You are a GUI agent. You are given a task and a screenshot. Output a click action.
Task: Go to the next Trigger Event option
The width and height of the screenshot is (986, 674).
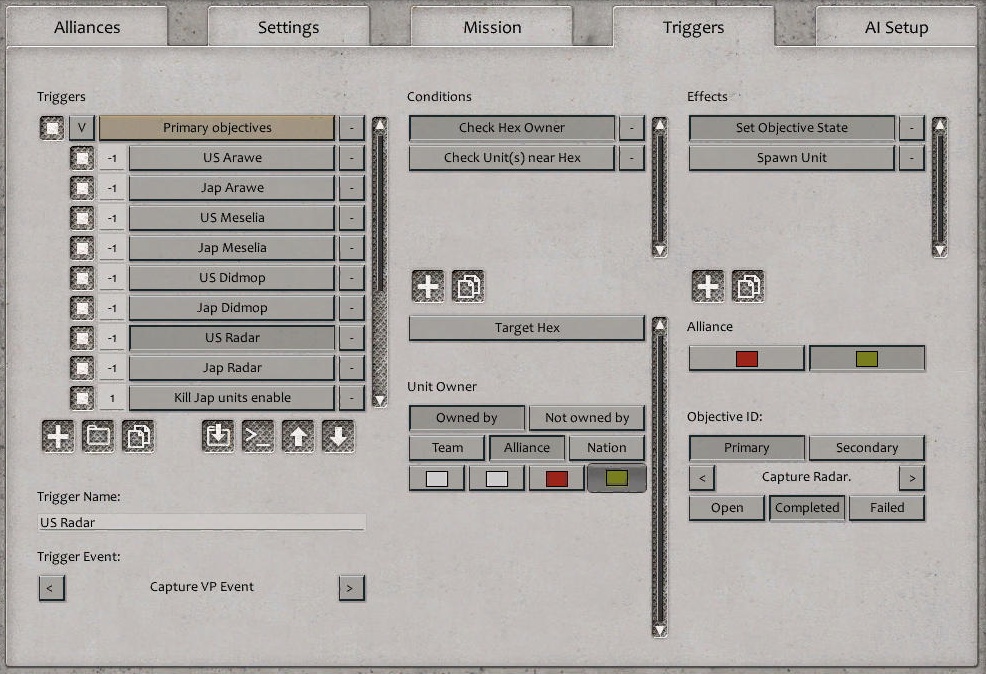(x=349, y=587)
